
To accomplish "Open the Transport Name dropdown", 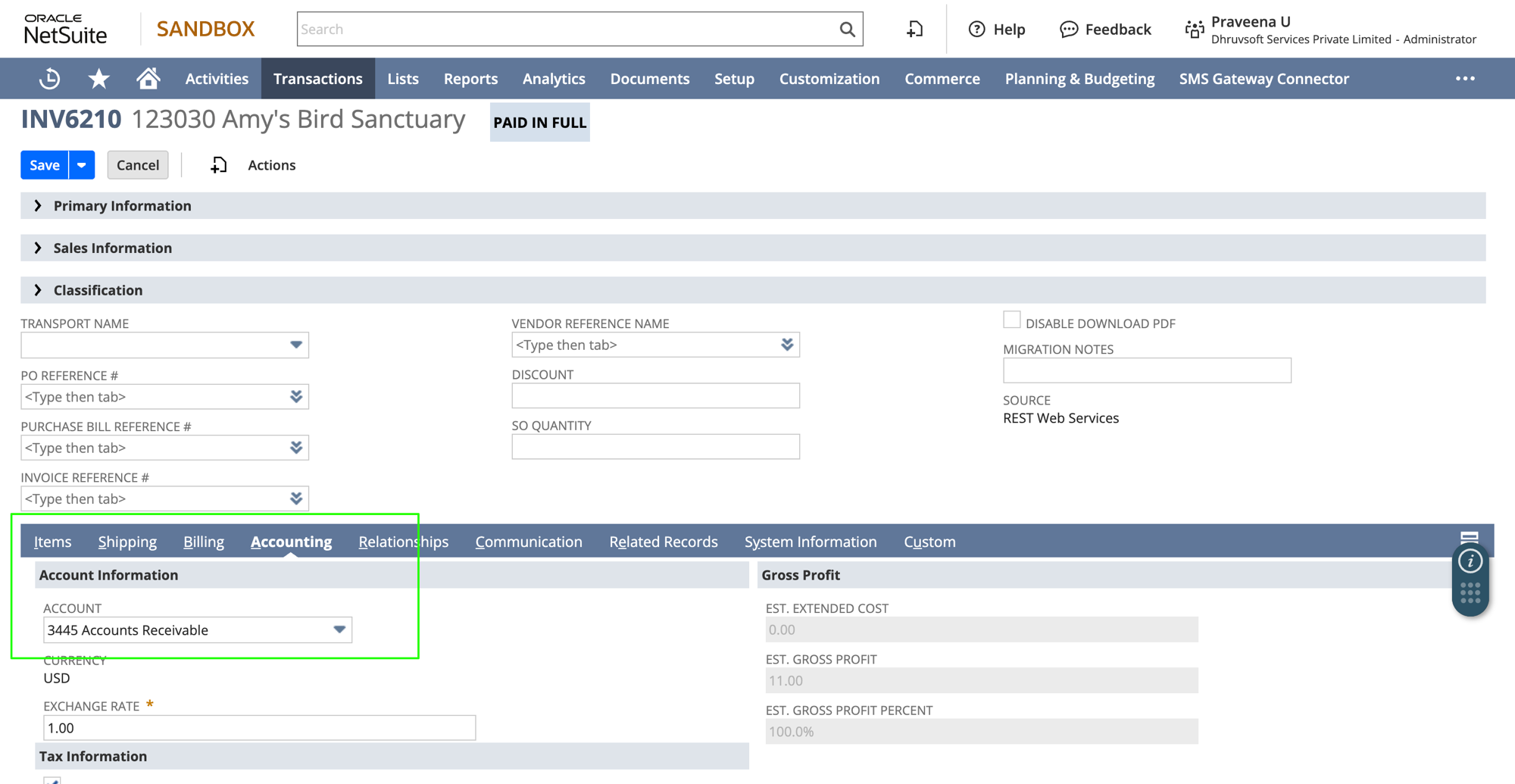I will pyautogui.click(x=296, y=345).
